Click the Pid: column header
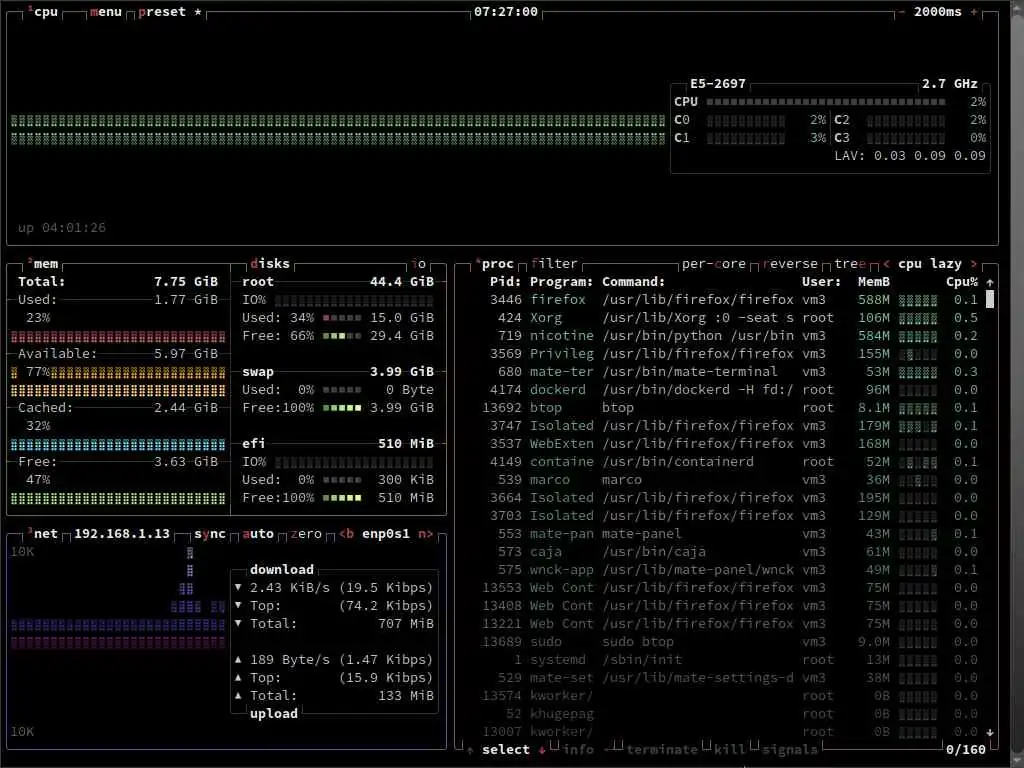 [x=505, y=281]
